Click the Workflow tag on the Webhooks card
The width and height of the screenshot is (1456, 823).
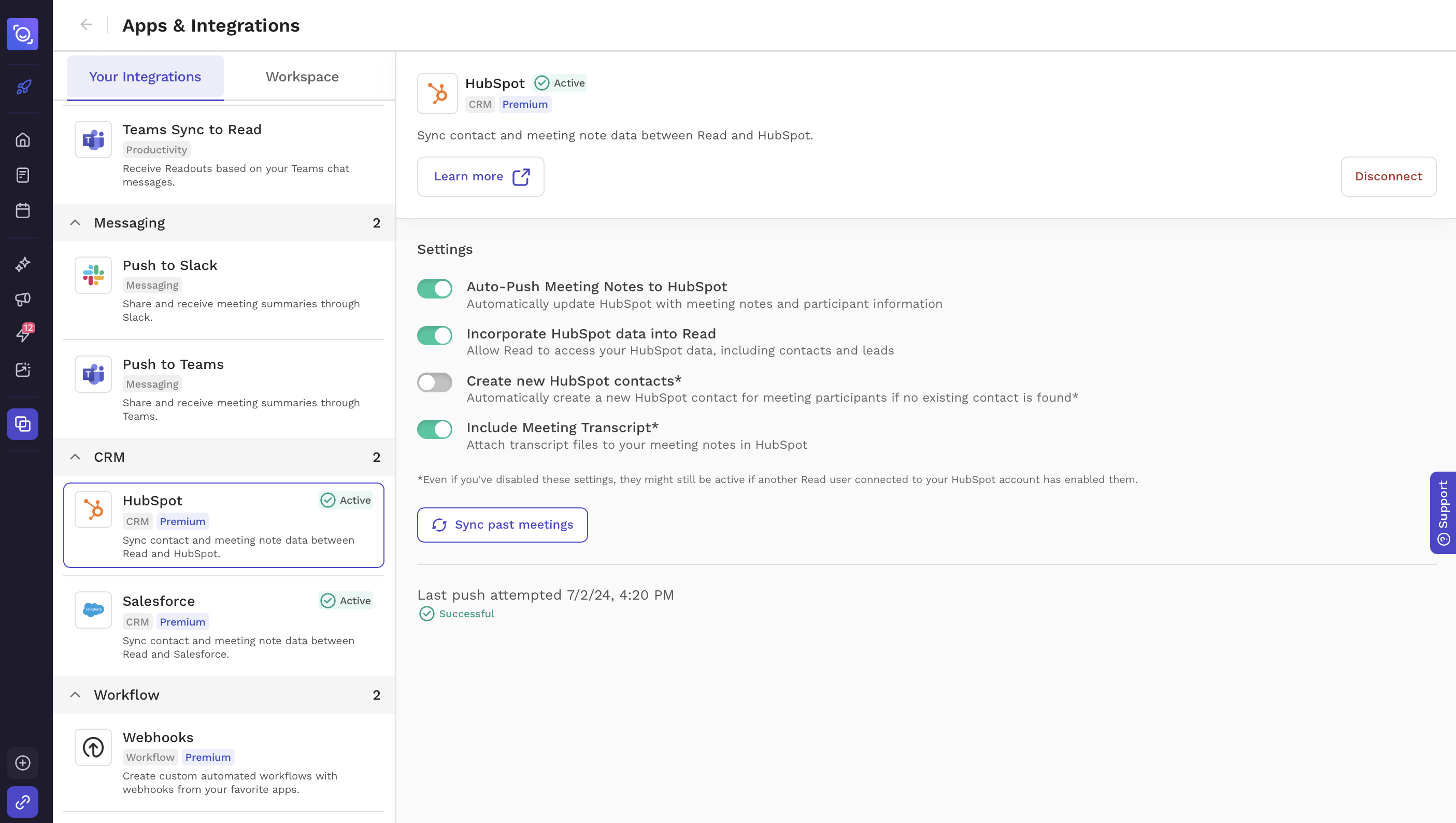[150, 757]
